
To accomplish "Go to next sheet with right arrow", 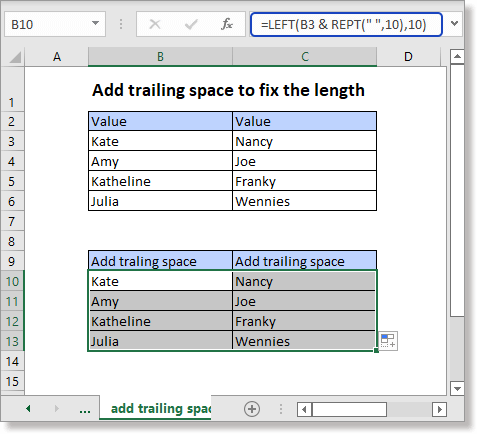I will [57, 408].
